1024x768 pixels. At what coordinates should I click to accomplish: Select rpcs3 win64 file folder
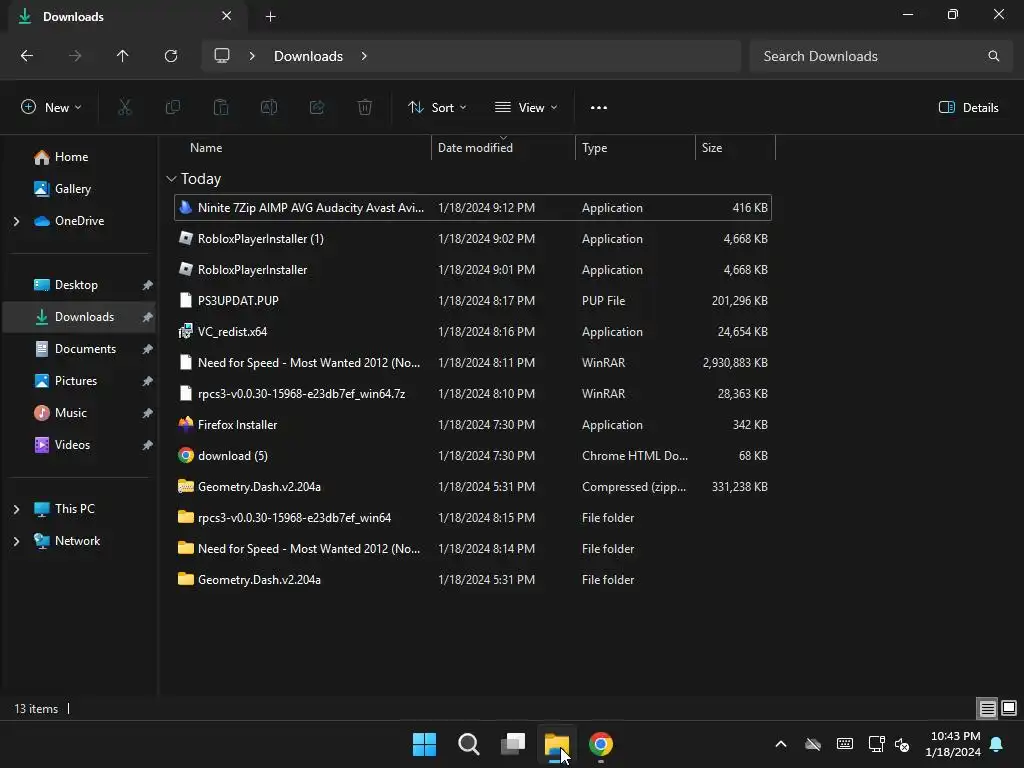click(x=473, y=518)
